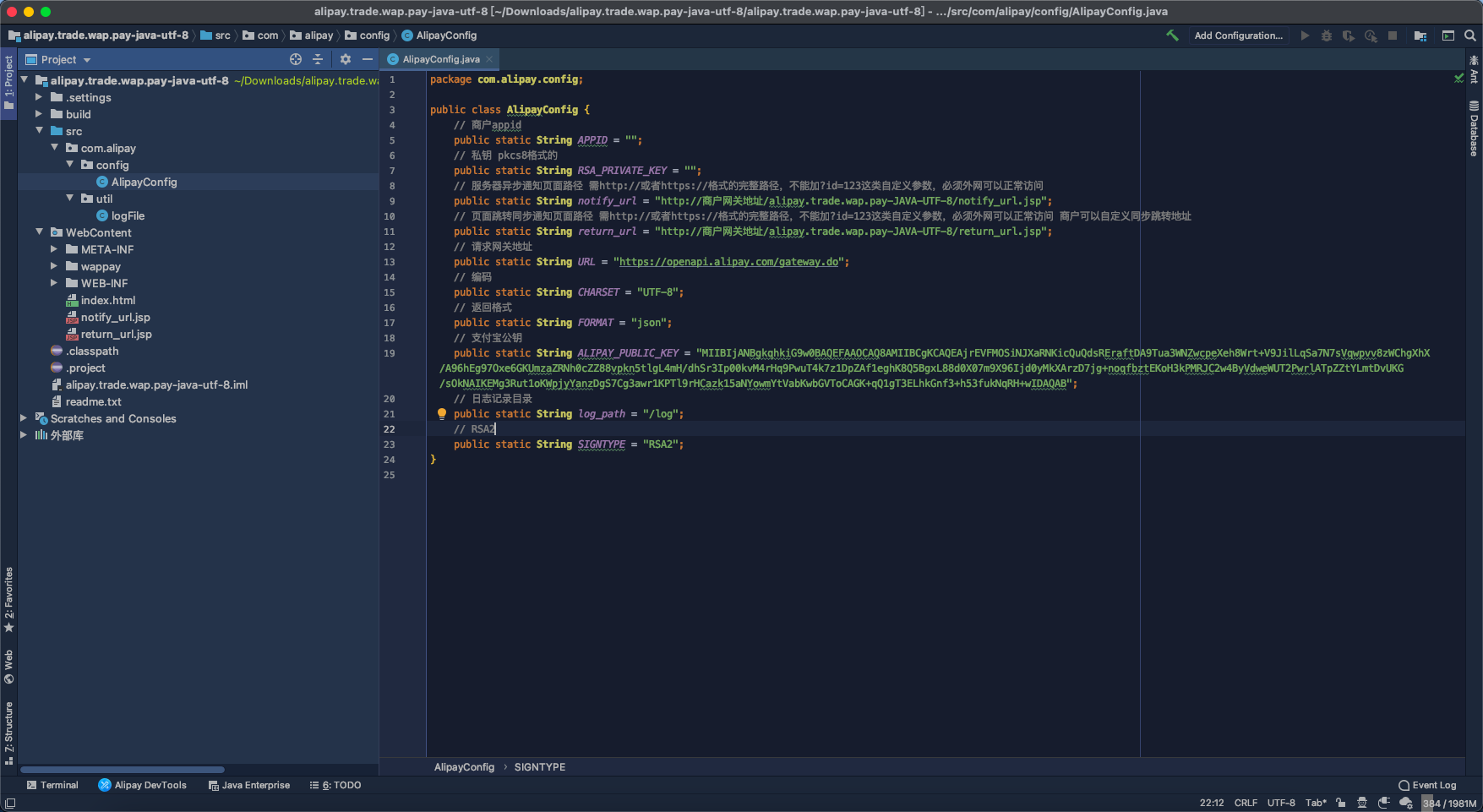Viewport: 1483px width, 812px height.
Task: Collapse the src folder
Action: tap(39, 131)
